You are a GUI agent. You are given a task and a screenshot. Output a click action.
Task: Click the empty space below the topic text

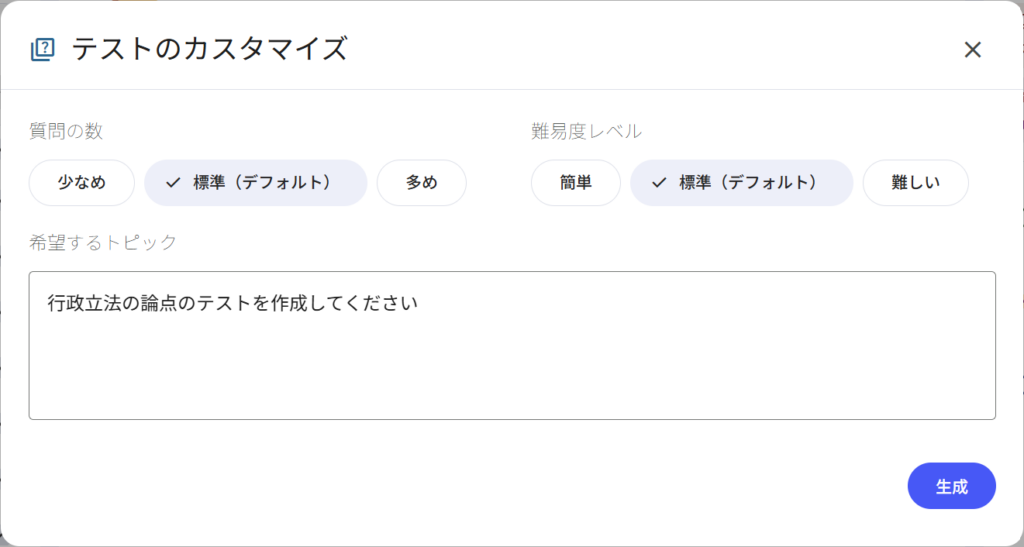512,375
